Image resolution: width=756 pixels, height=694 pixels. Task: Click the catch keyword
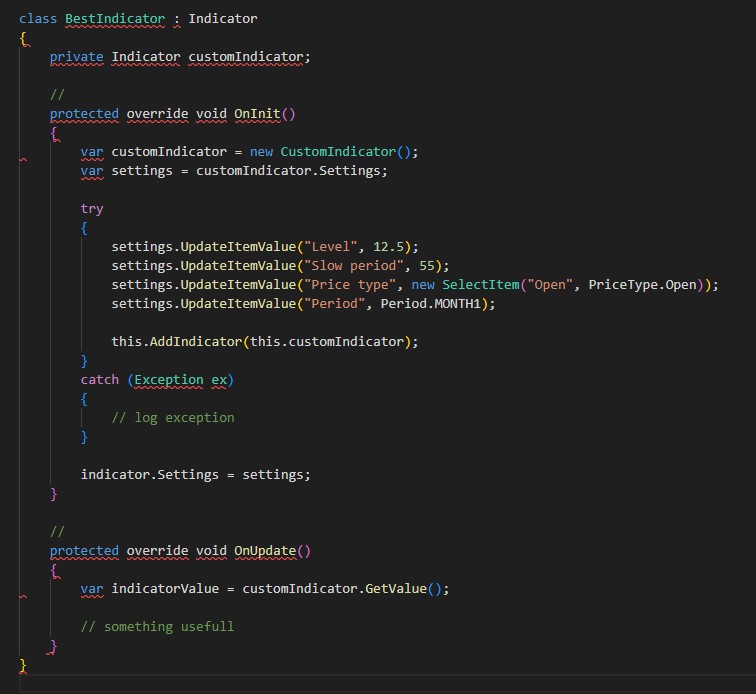pos(100,379)
